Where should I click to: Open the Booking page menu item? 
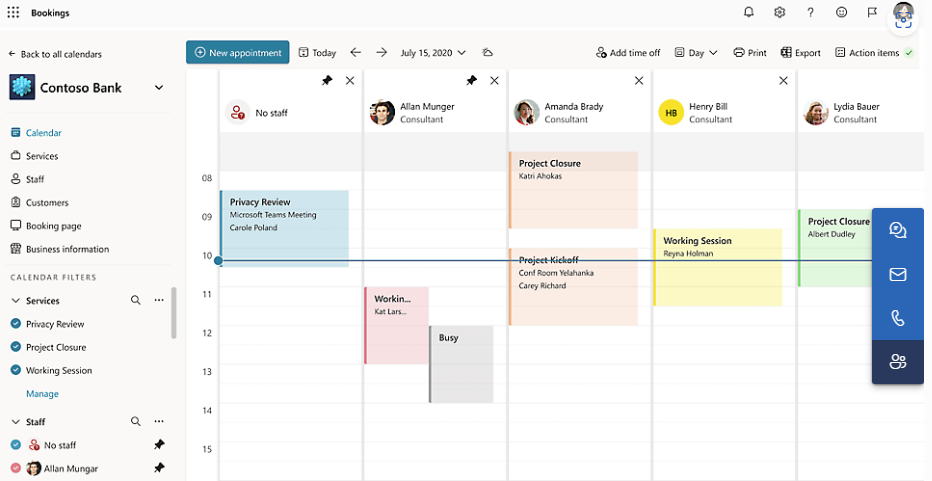click(x=53, y=226)
